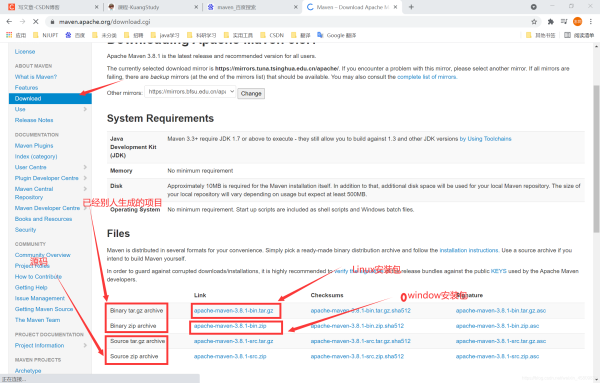This screenshot has height=383, width=600.
Task: Download apache-maven-3.8.1-bin.zip
Action: coord(230,326)
